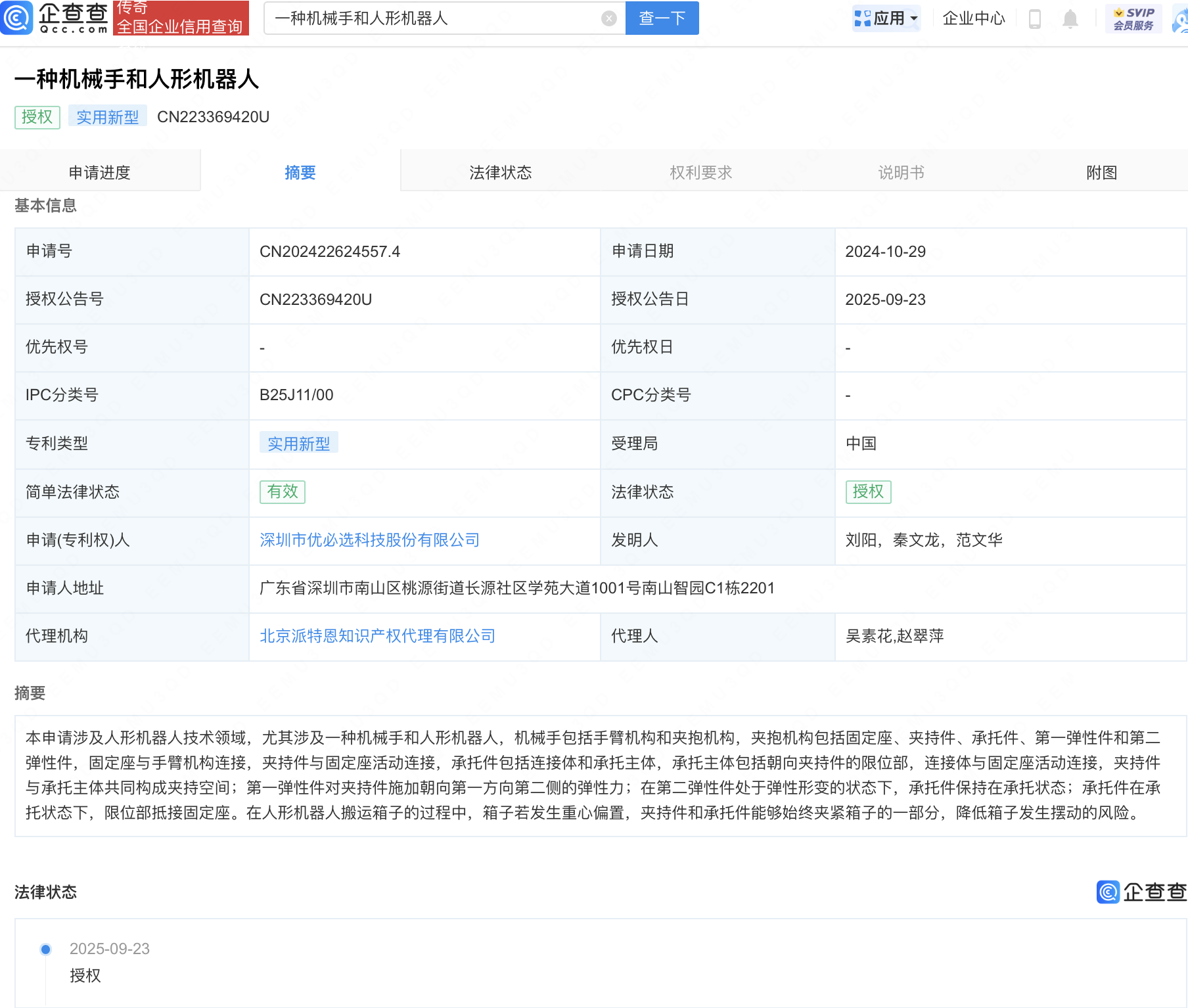
Task: Switch to the 说明书 tab
Action: tap(902, 172)
